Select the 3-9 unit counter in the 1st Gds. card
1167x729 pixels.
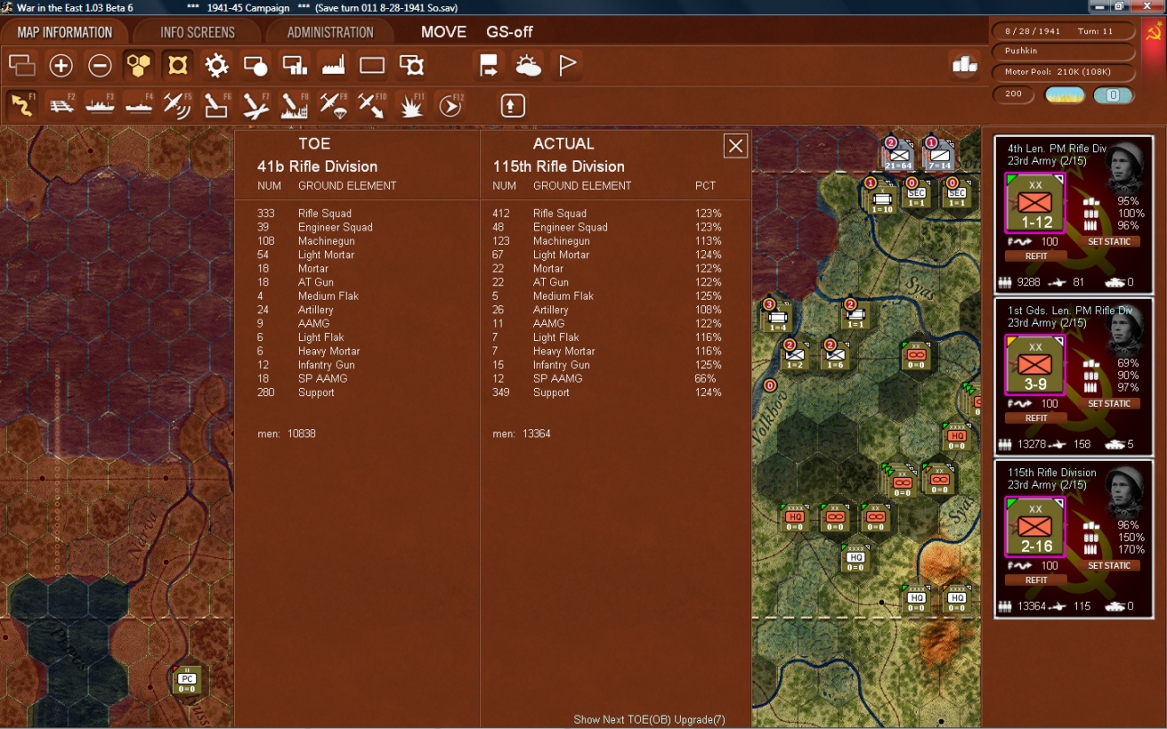1035,365
